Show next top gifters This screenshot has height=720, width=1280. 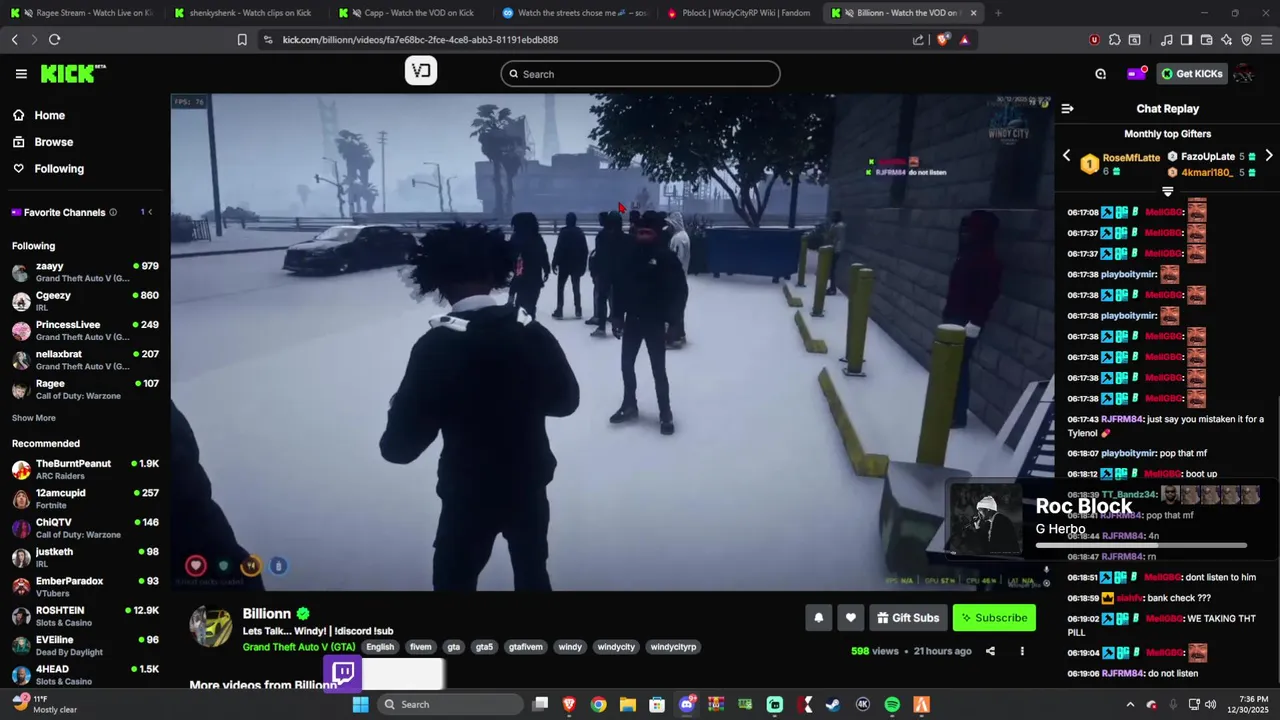tap(1269, 156)
